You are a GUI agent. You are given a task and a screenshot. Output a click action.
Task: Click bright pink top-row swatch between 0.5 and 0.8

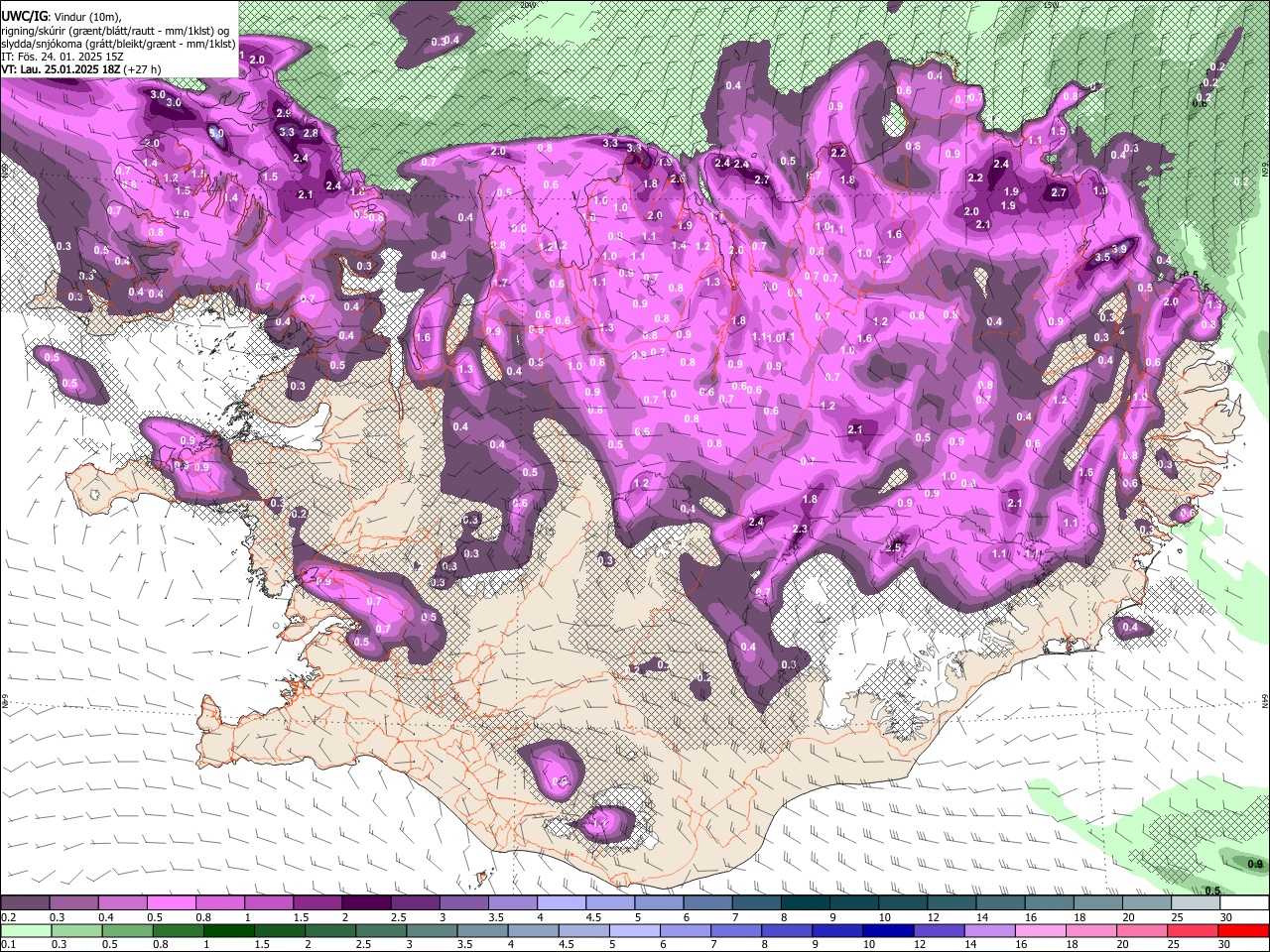171,902
